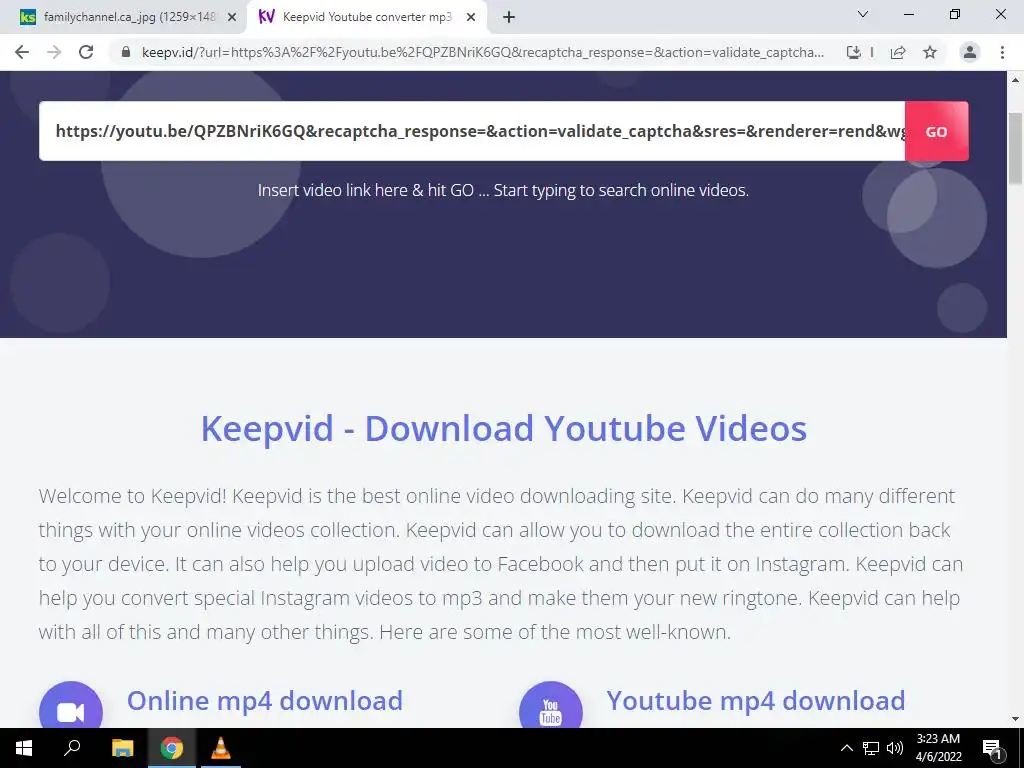The image size is (1024, 768).
Task: Open the tab search dropdown chevron
Action: coord(863,14)
